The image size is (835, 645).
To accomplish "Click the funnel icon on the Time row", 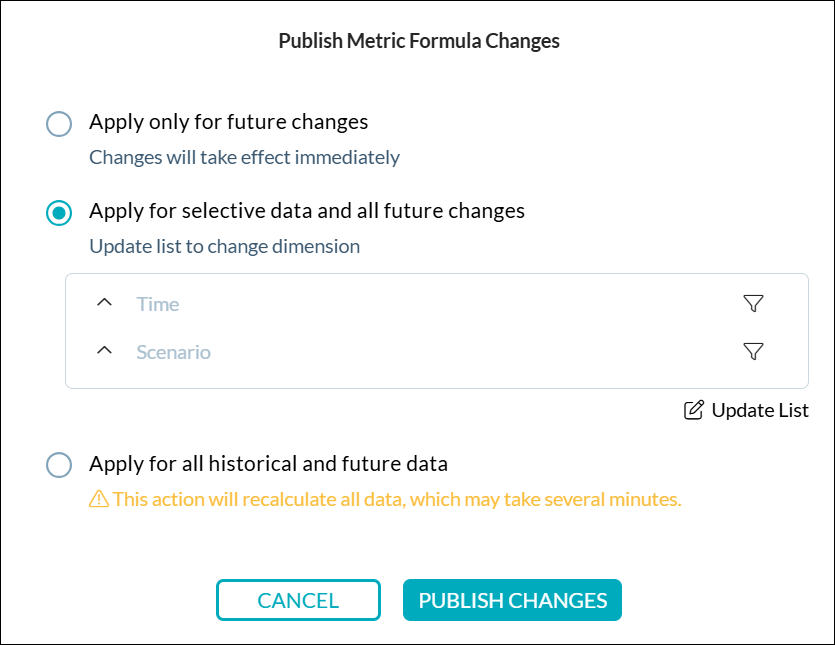I will click(x=755, y=303).
